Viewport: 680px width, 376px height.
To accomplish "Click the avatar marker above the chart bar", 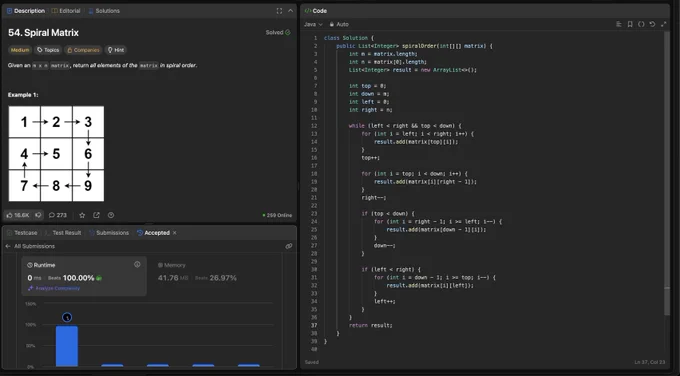I will pos(67,317).
